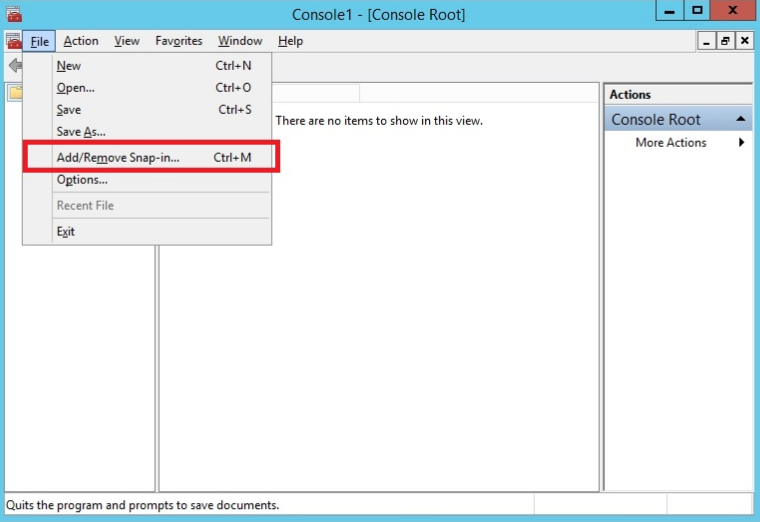Click Exit in the File menu
Image resolution: width=760 pixels, height=522 pixels.
coord(66,231)
